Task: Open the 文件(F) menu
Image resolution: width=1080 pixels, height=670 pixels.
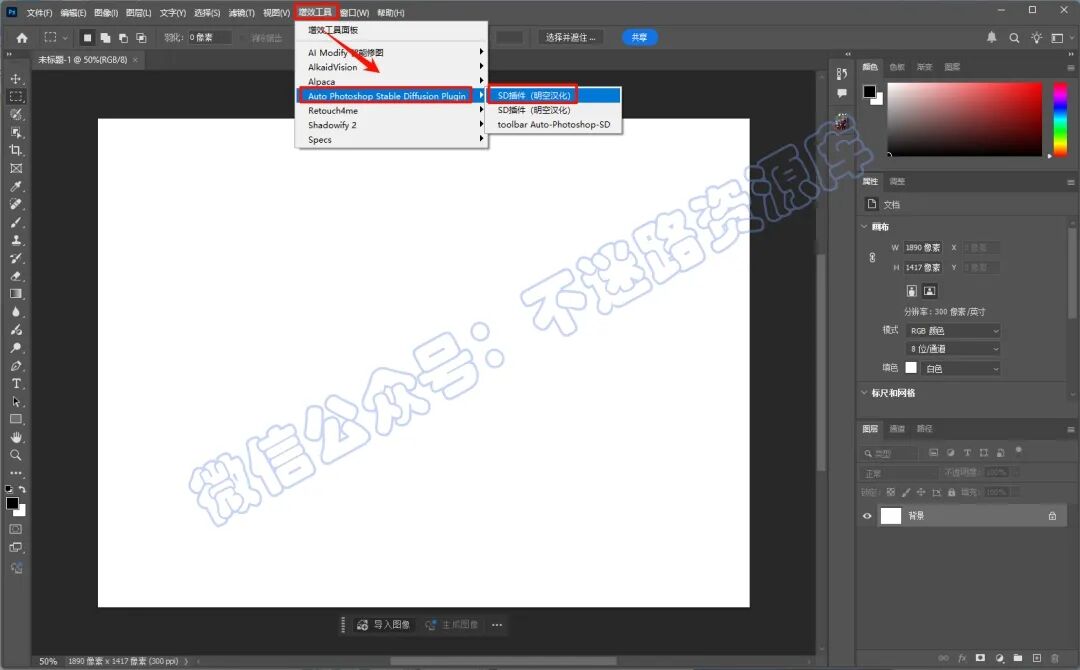Action: 39,12
